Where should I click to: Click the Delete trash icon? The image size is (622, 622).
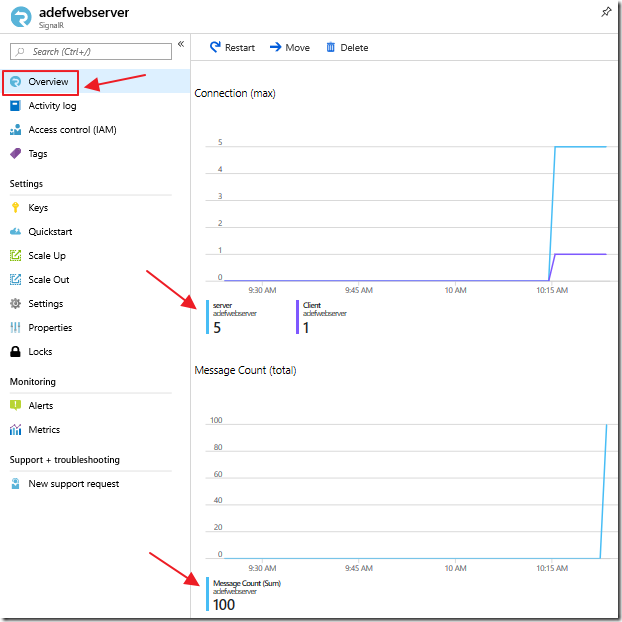click(x=330, y=47)
